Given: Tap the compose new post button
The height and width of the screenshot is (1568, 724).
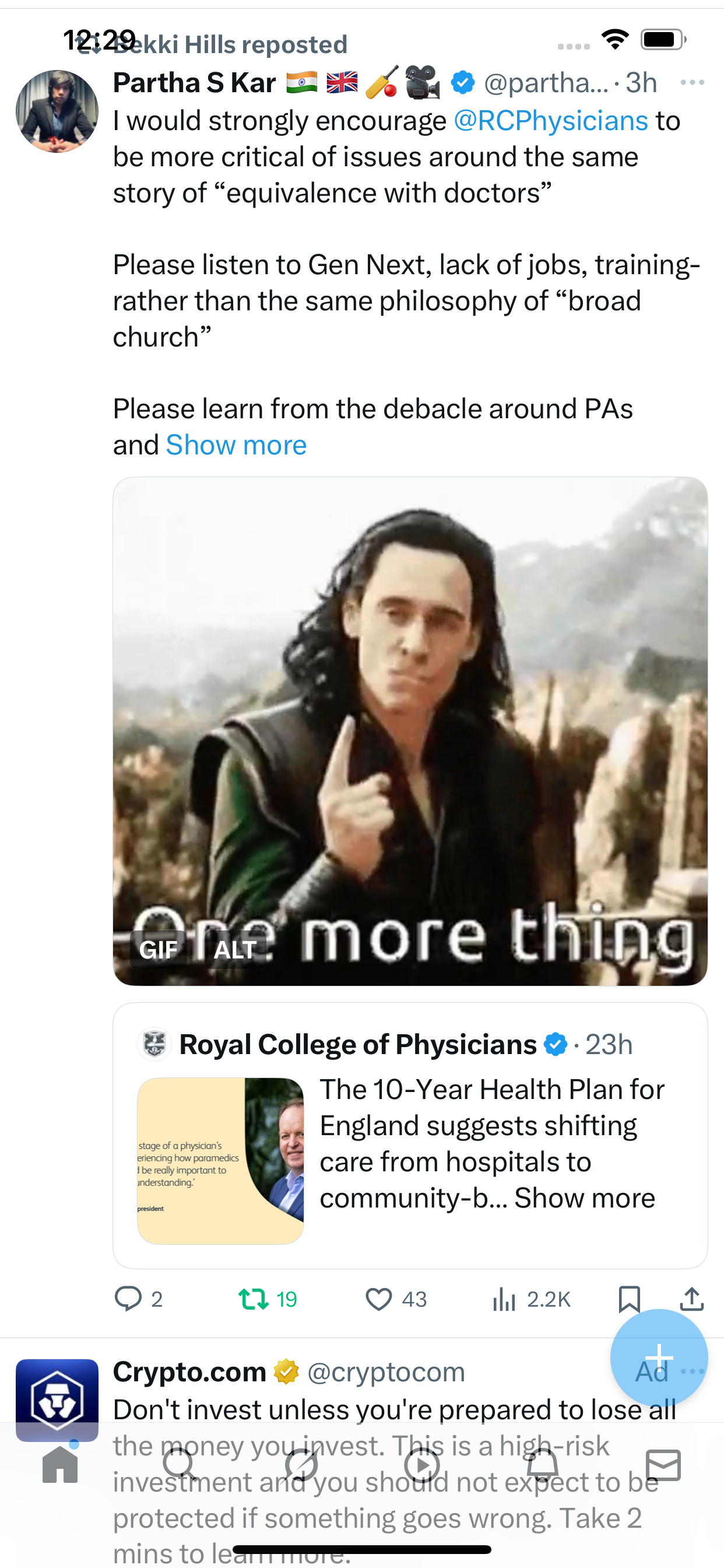Looking at the screenshot, I should click(x=659, y=1357).
